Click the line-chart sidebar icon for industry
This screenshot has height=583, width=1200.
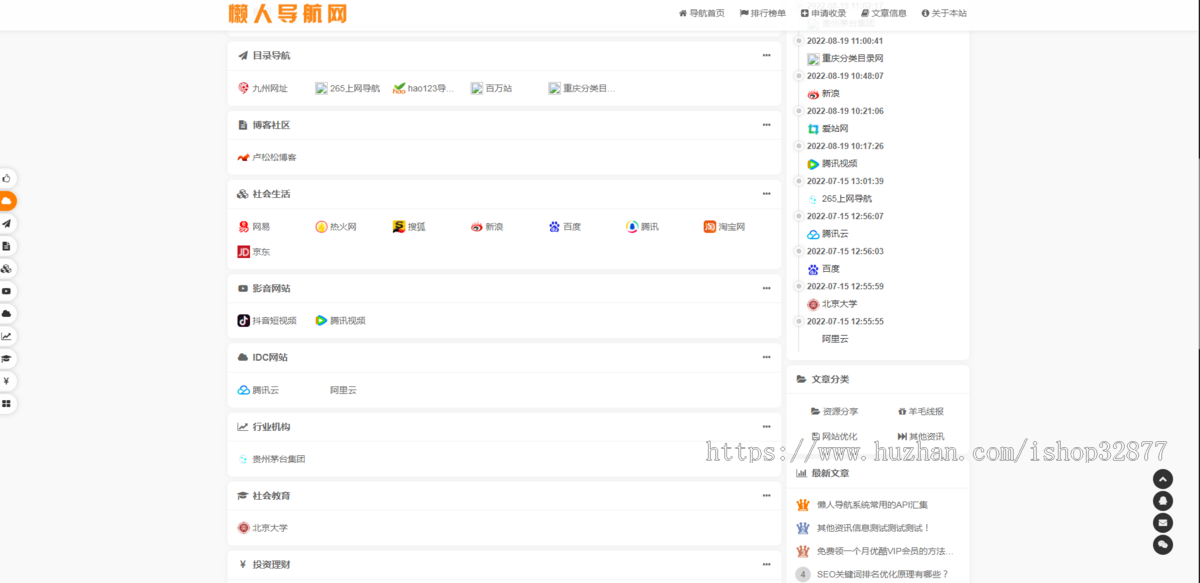pos(6,336)
